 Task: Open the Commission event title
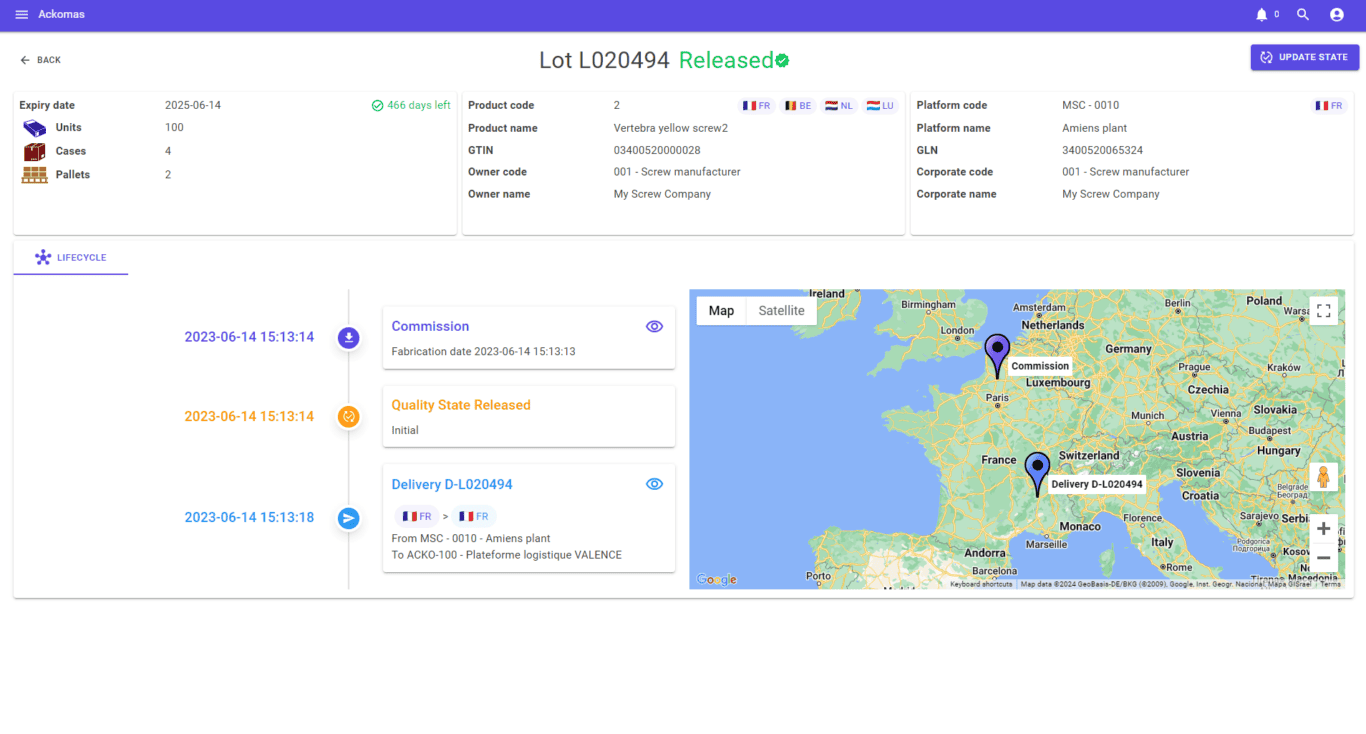430,326
